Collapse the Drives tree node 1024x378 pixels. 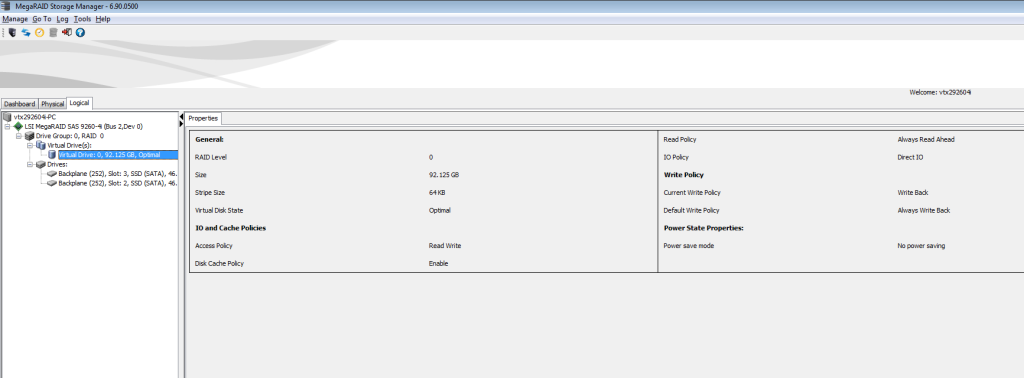pos(30,165)
